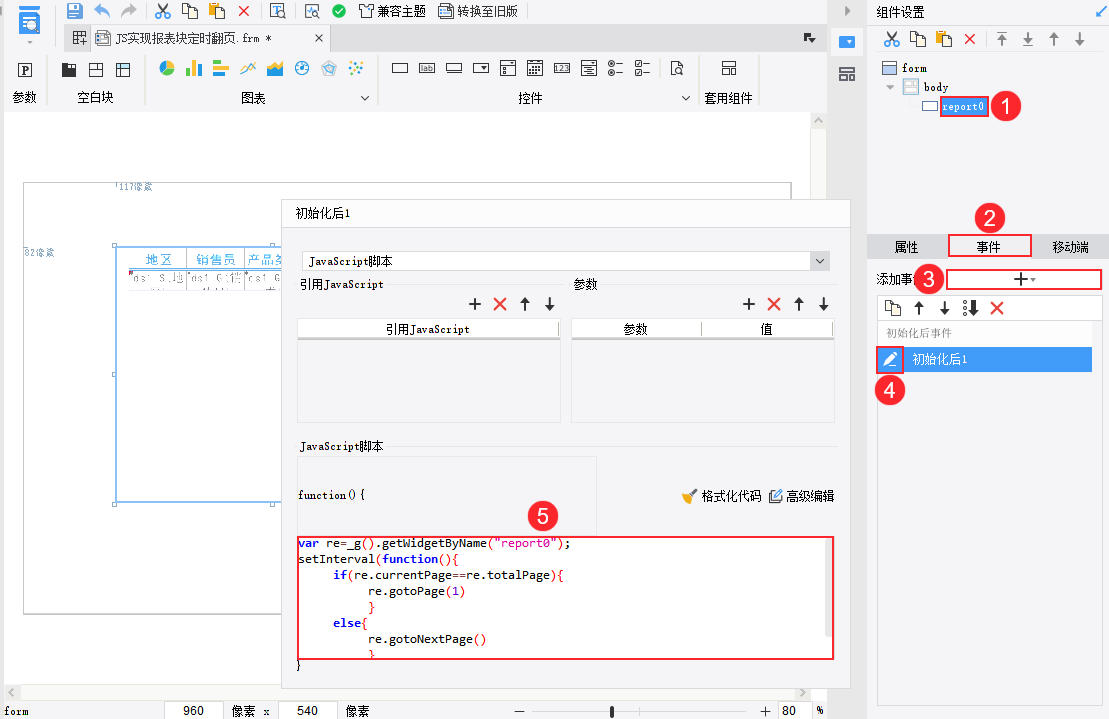This screenshot has height=719, width=1109.
Task: Click the form width field showing 960
Action: pos(193,711)
